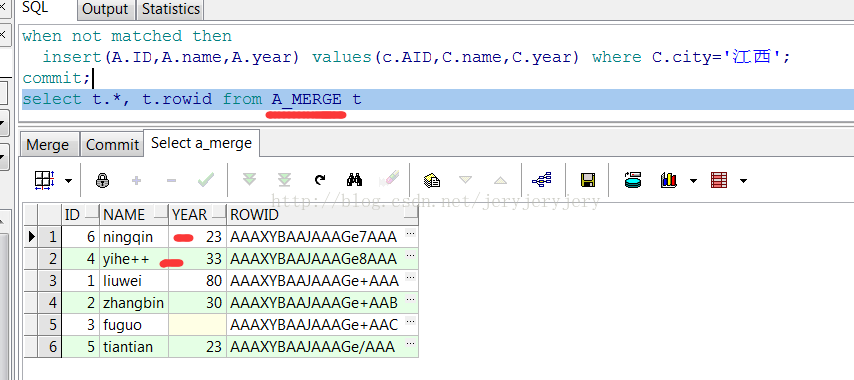Click YEAR value 80 in liuwei row
The image size is (854, 380).
[197, 281]
